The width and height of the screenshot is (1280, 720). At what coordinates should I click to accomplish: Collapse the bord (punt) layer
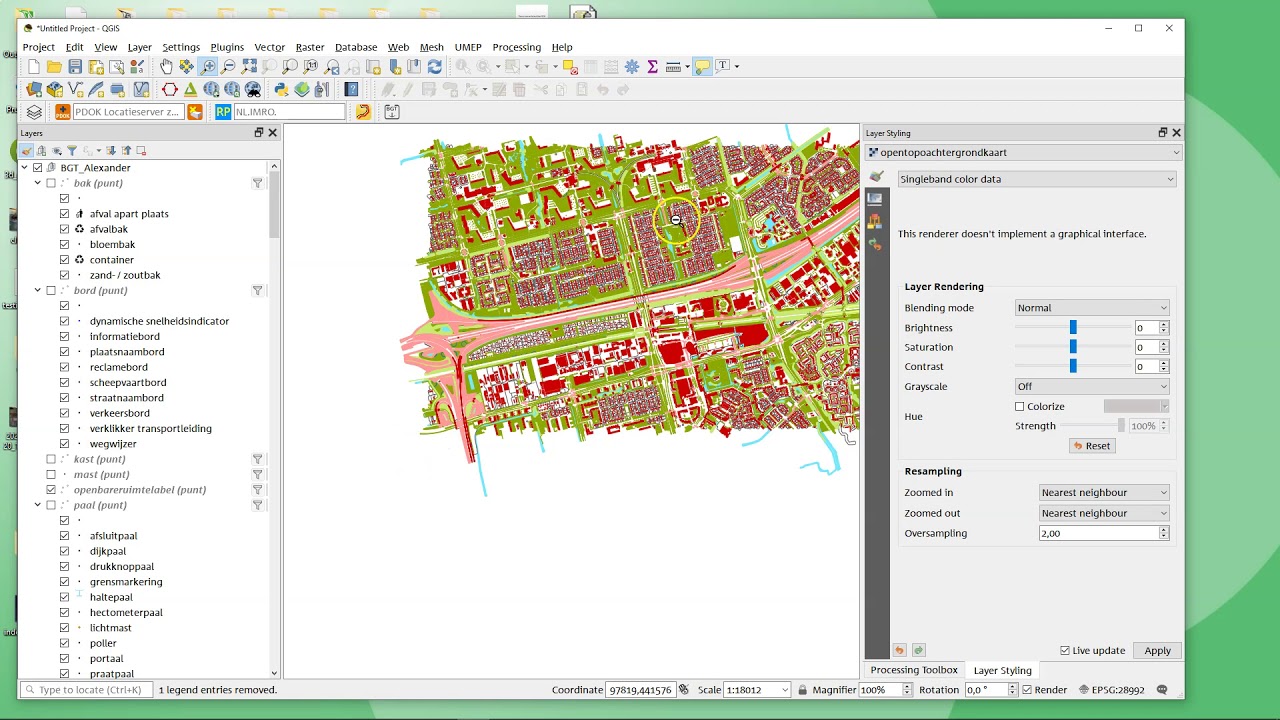38,290
